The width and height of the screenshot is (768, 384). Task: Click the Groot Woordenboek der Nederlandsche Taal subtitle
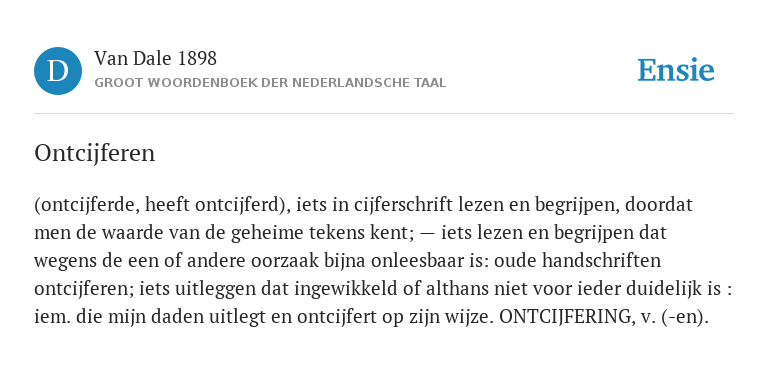click(270, 83)
